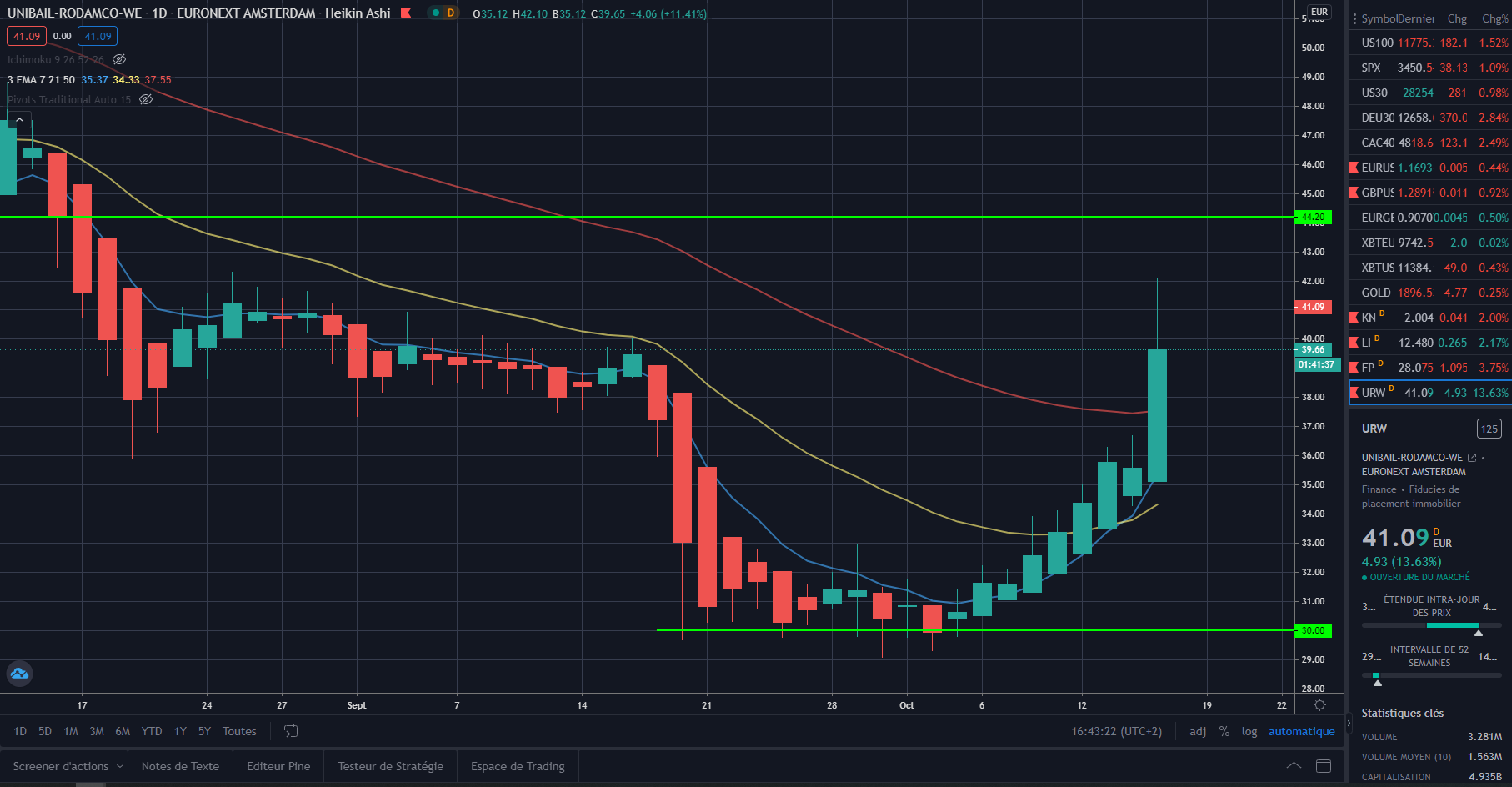Select XBTEUR in the watchlist
Screen dimensions: 1512x787
point(1430,243)
